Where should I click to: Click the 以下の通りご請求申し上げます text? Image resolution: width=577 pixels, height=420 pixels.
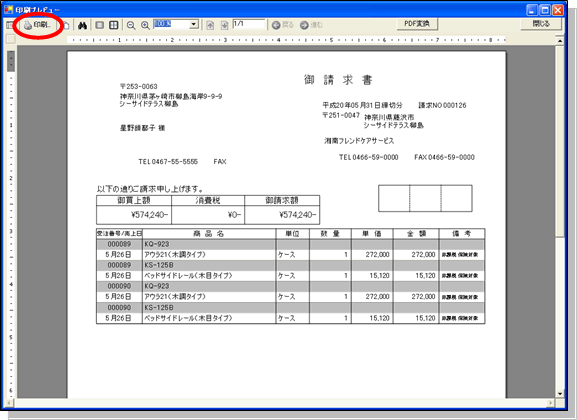point(150,189)
